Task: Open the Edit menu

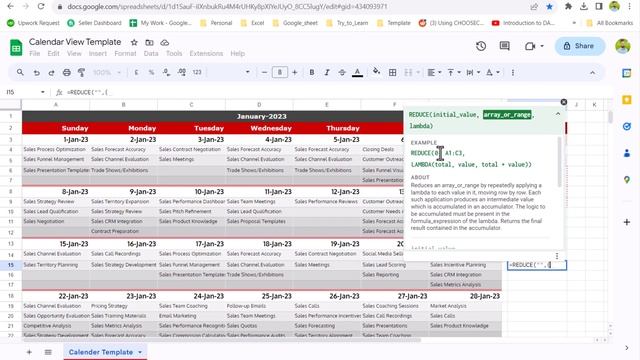Action: (53, 53)
